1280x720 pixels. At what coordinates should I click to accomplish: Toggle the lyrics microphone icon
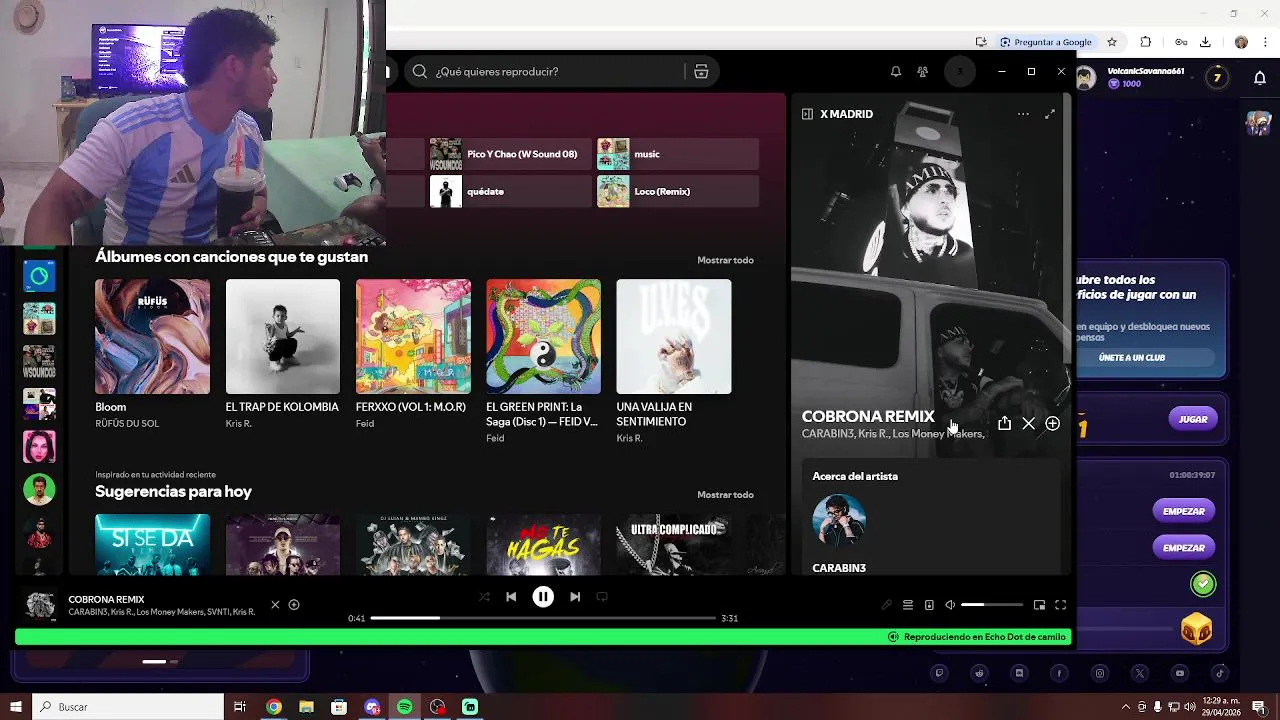pos(886,605)
